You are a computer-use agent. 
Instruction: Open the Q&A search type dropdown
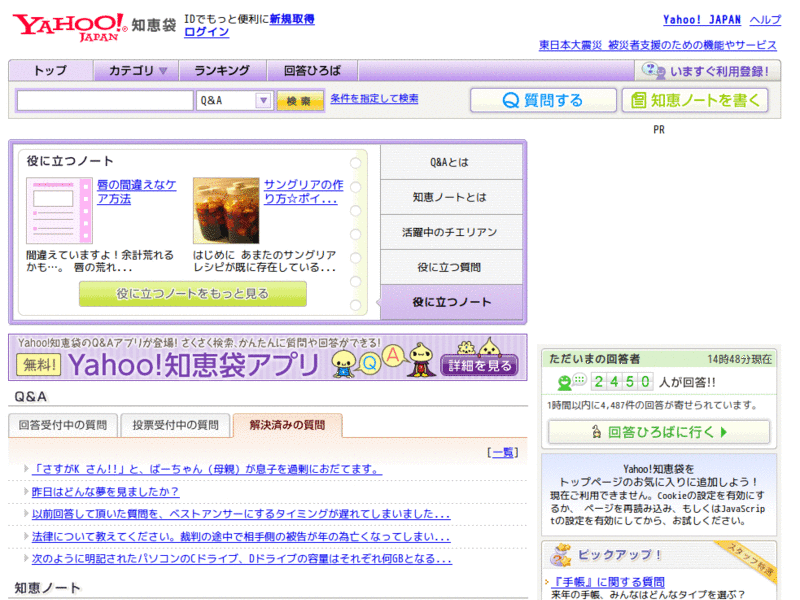pyautogui.click(x=235, y=101)
